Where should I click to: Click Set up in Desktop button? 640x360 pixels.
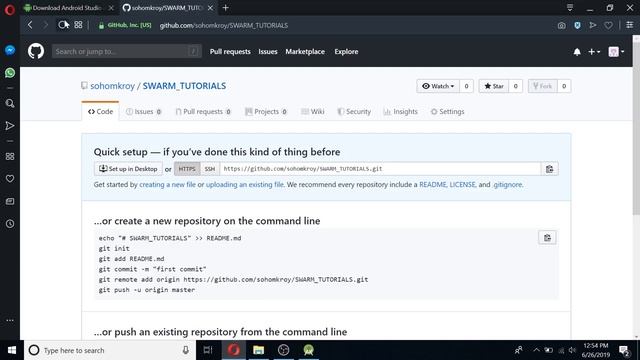128,169
